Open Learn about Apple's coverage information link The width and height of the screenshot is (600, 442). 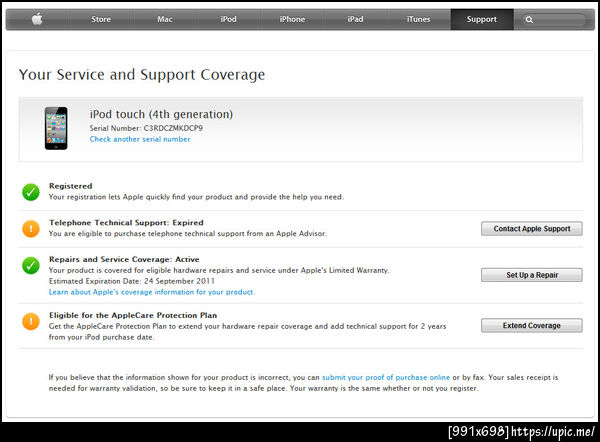pos(152,292)
